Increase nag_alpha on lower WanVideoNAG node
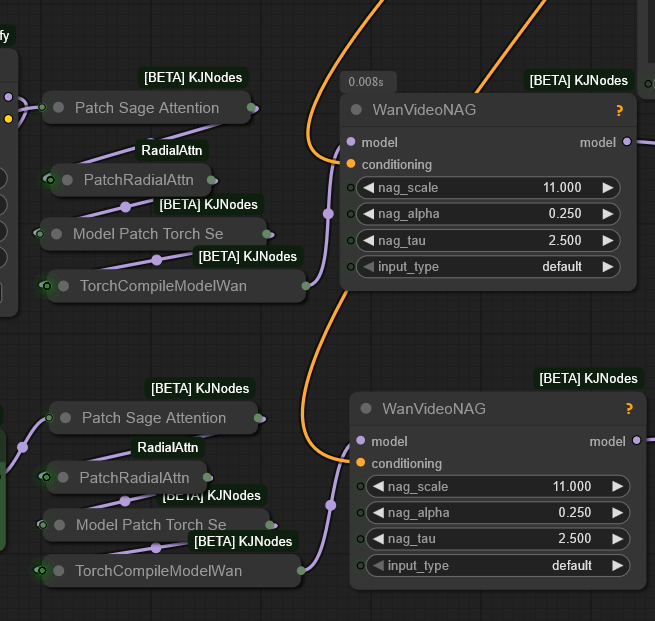The image size is (655, 621). [x=617, y=513]
